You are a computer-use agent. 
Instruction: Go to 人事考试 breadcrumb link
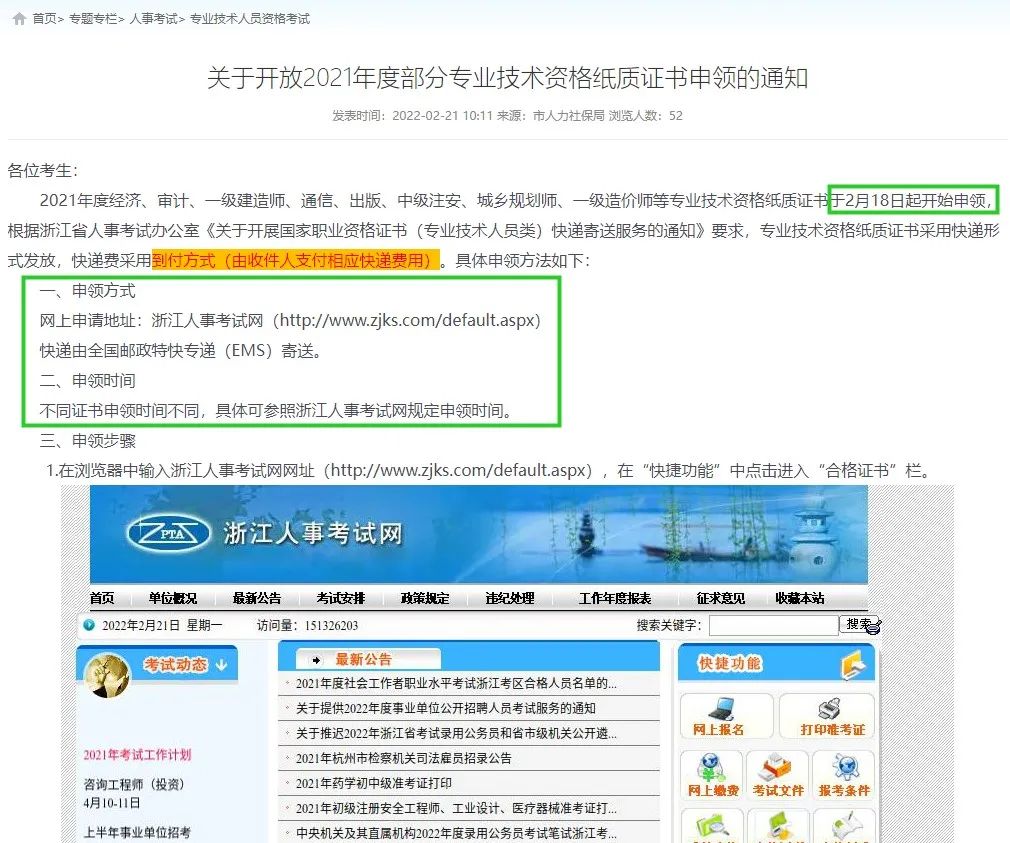(x=152, y=19)
